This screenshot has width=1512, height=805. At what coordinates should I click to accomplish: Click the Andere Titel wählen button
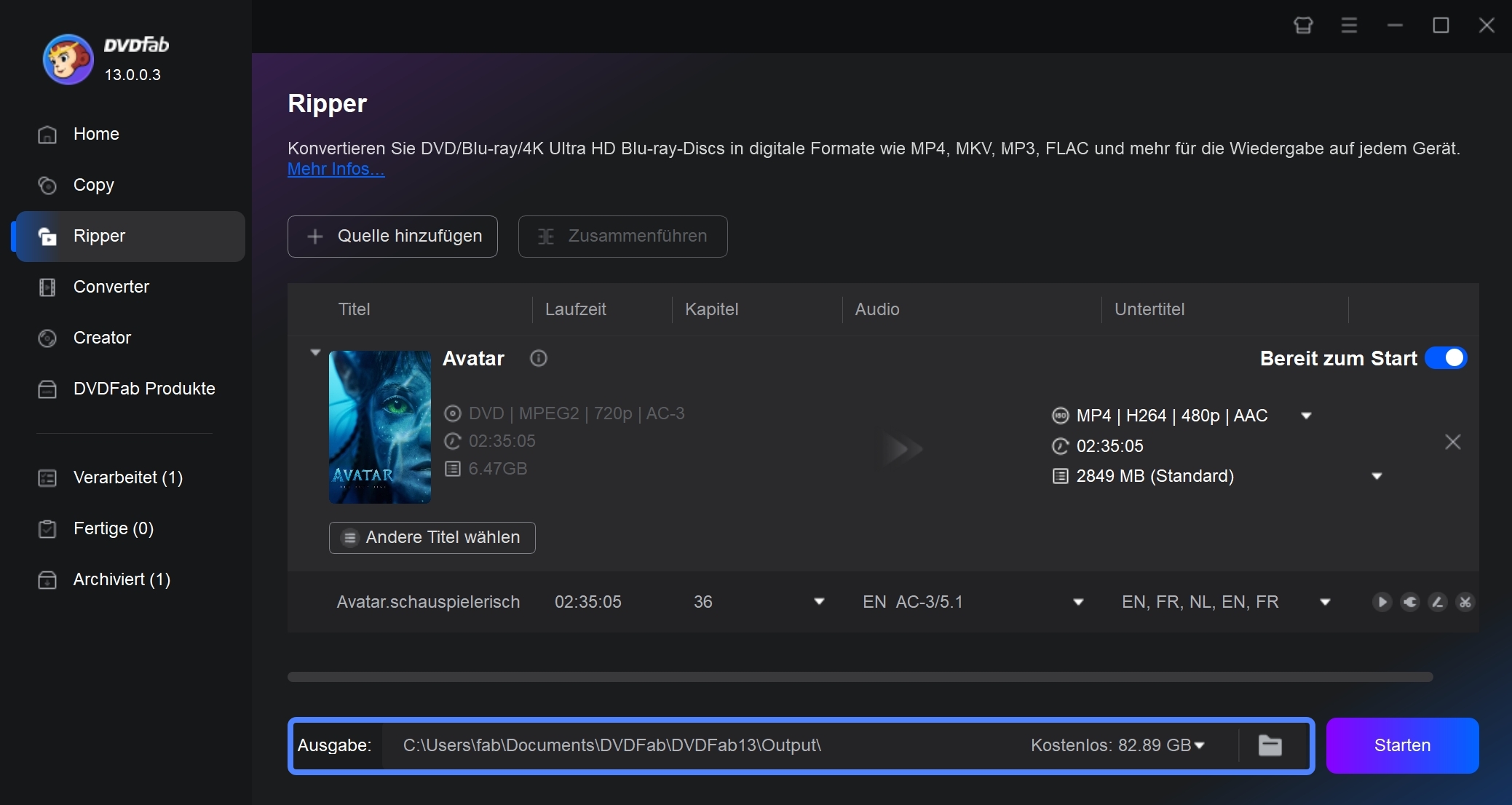pyautogui.click(x=433, y=537)
